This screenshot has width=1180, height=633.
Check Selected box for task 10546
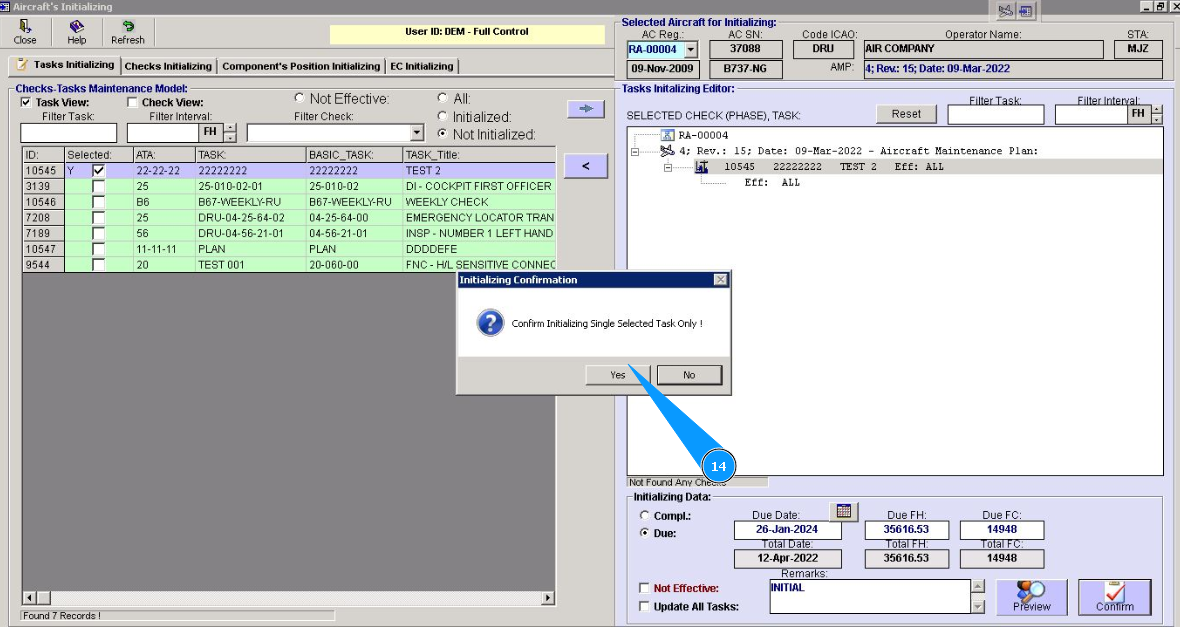pos(99,202)
